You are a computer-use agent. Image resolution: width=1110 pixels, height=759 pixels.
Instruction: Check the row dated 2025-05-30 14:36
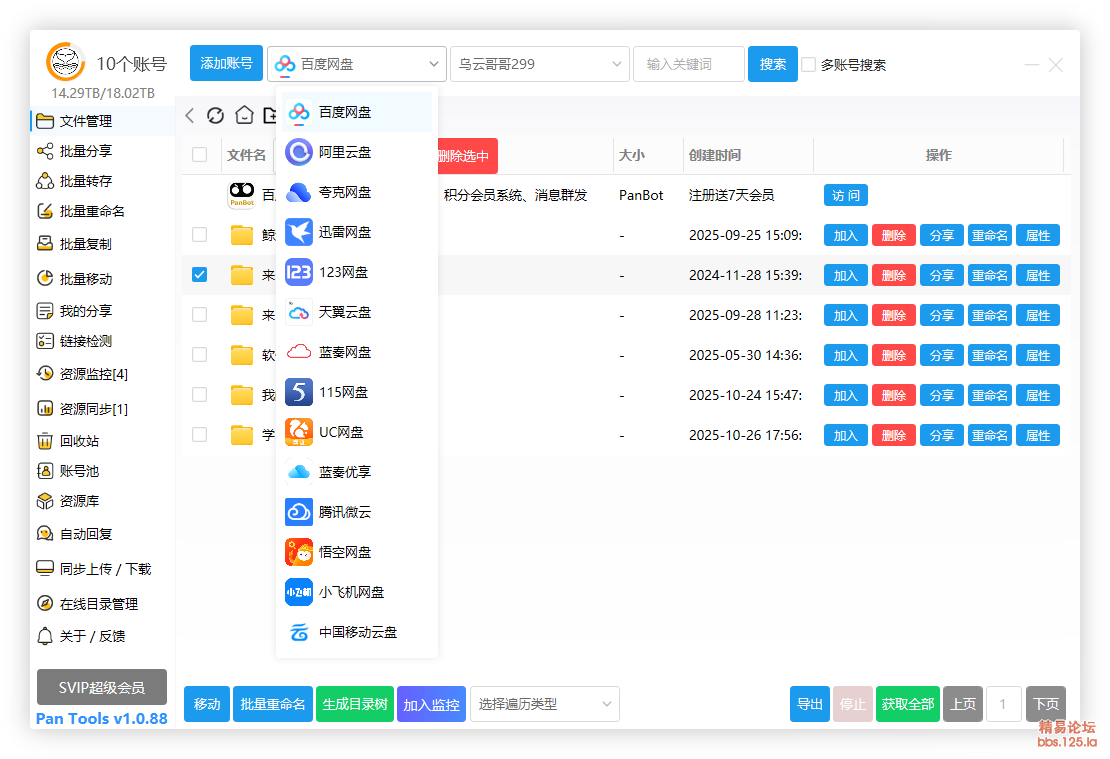coord(200,355)
